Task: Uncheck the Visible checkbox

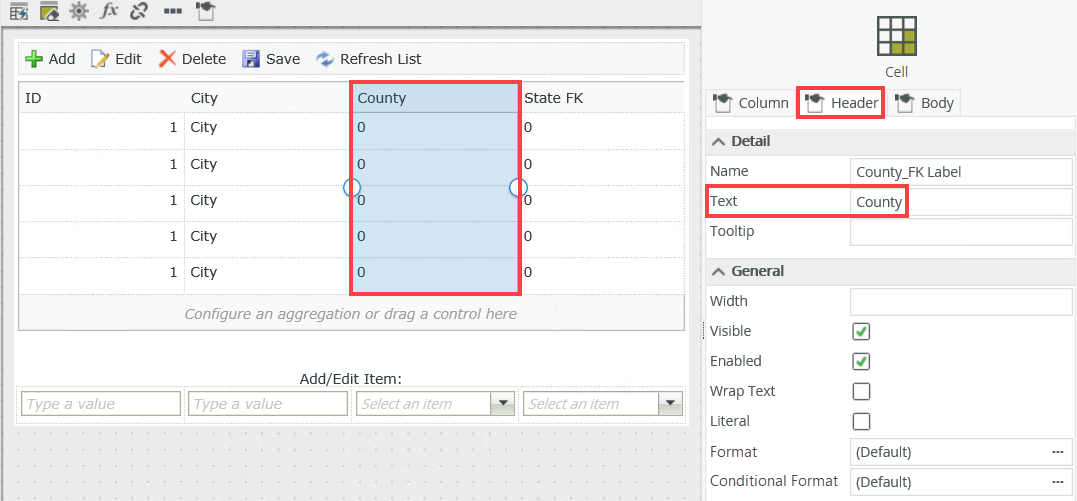Action: tap(861, 331)
